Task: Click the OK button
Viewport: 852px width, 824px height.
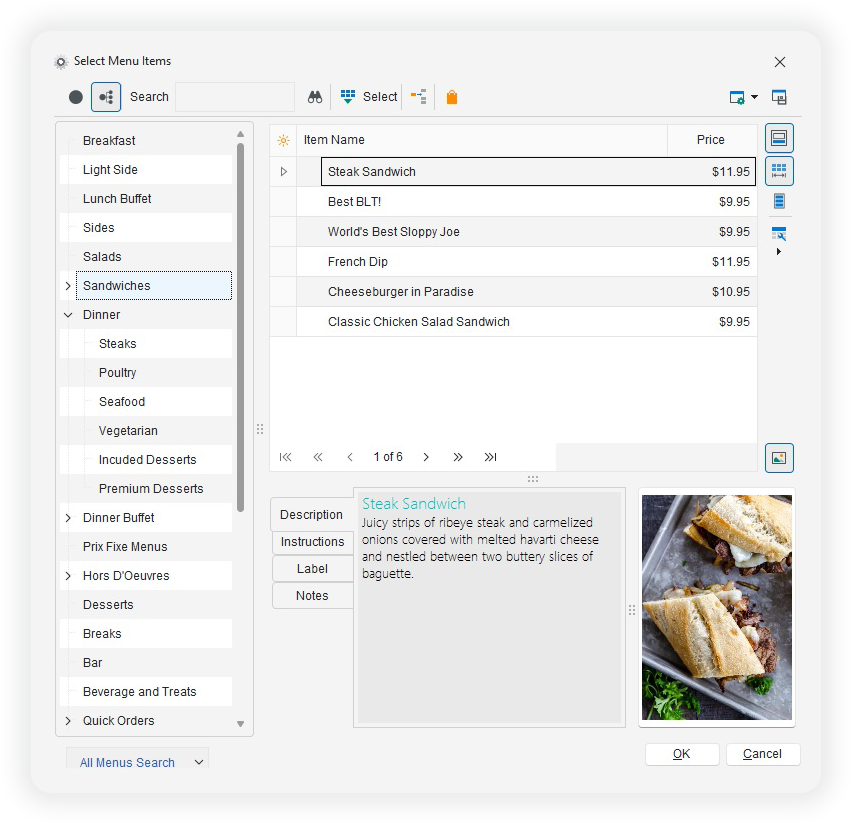Action: (681, 754)
